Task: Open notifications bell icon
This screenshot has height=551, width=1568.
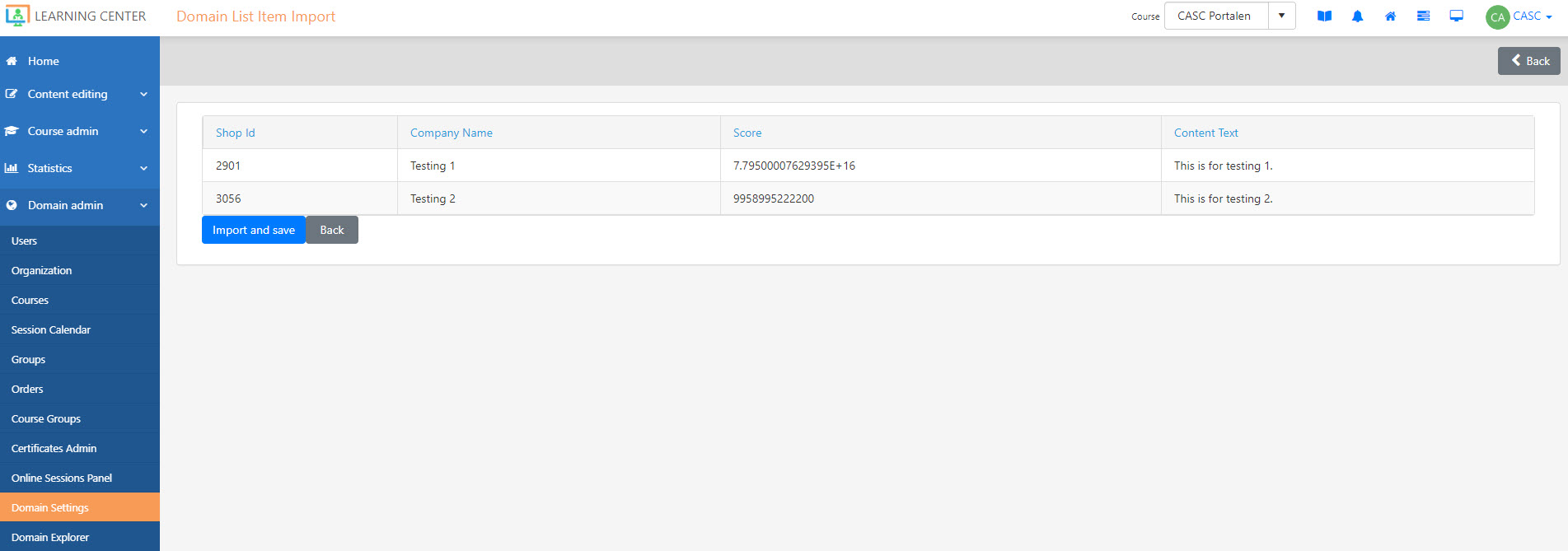Action: pos(1357,16)
